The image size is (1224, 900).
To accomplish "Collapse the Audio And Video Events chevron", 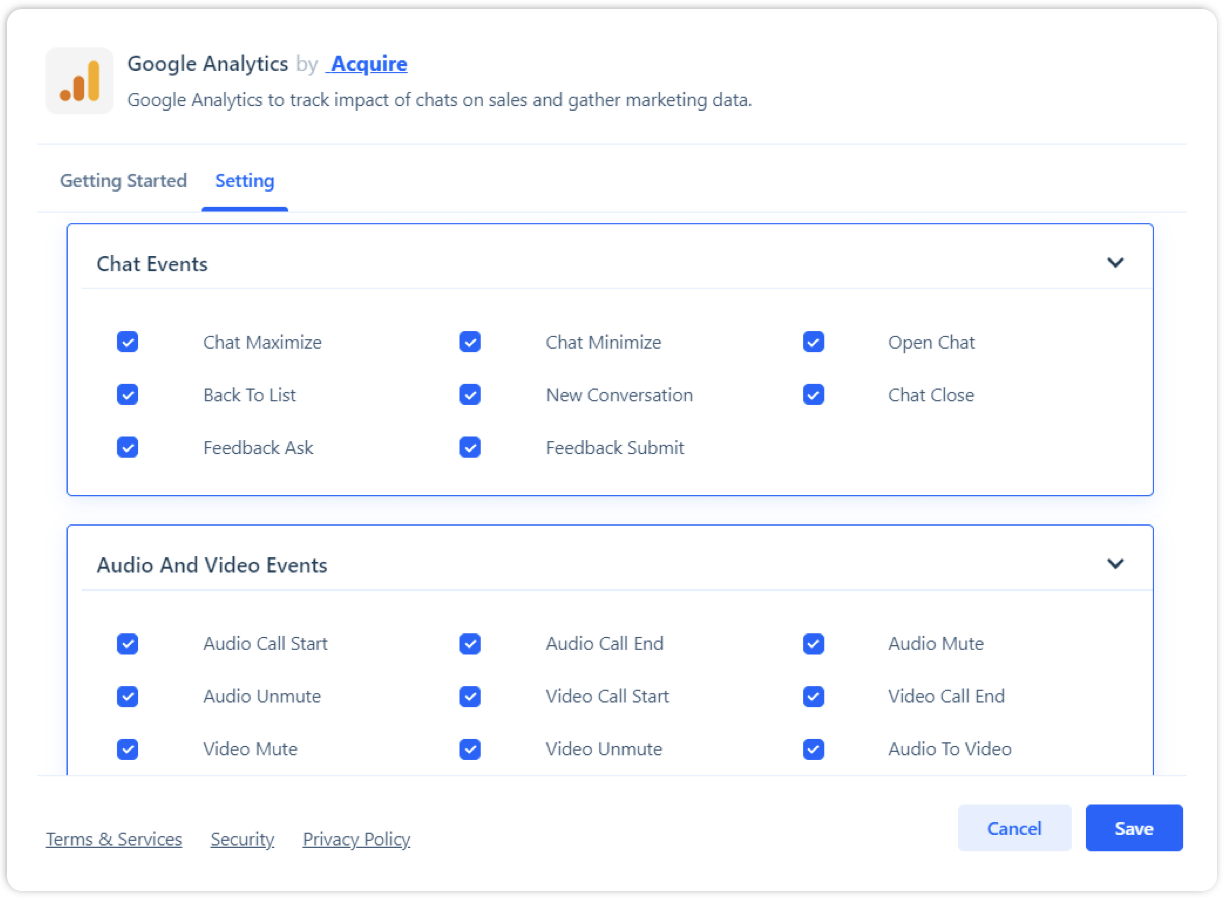I will coord(1115,564).
